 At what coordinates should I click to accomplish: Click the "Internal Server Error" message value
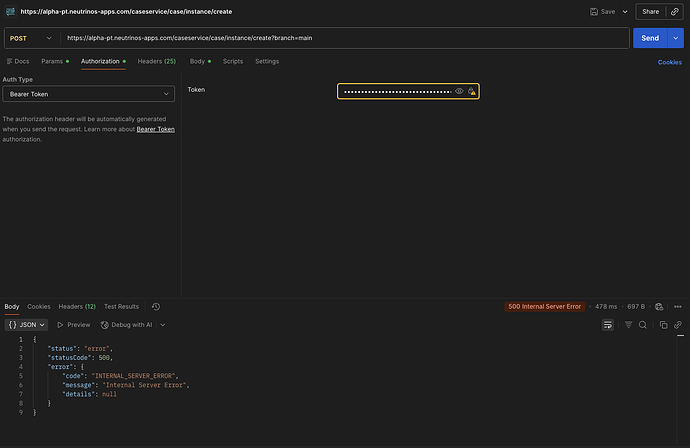(144, 385)
